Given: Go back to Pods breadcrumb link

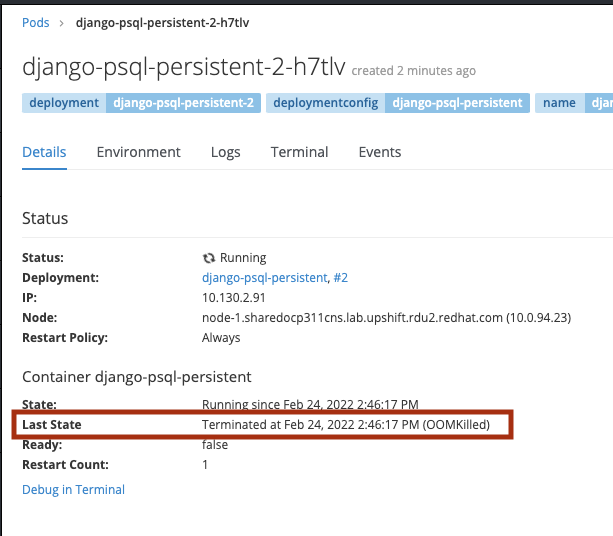Looking at the screenshot, I should click(x=36, y=22).
